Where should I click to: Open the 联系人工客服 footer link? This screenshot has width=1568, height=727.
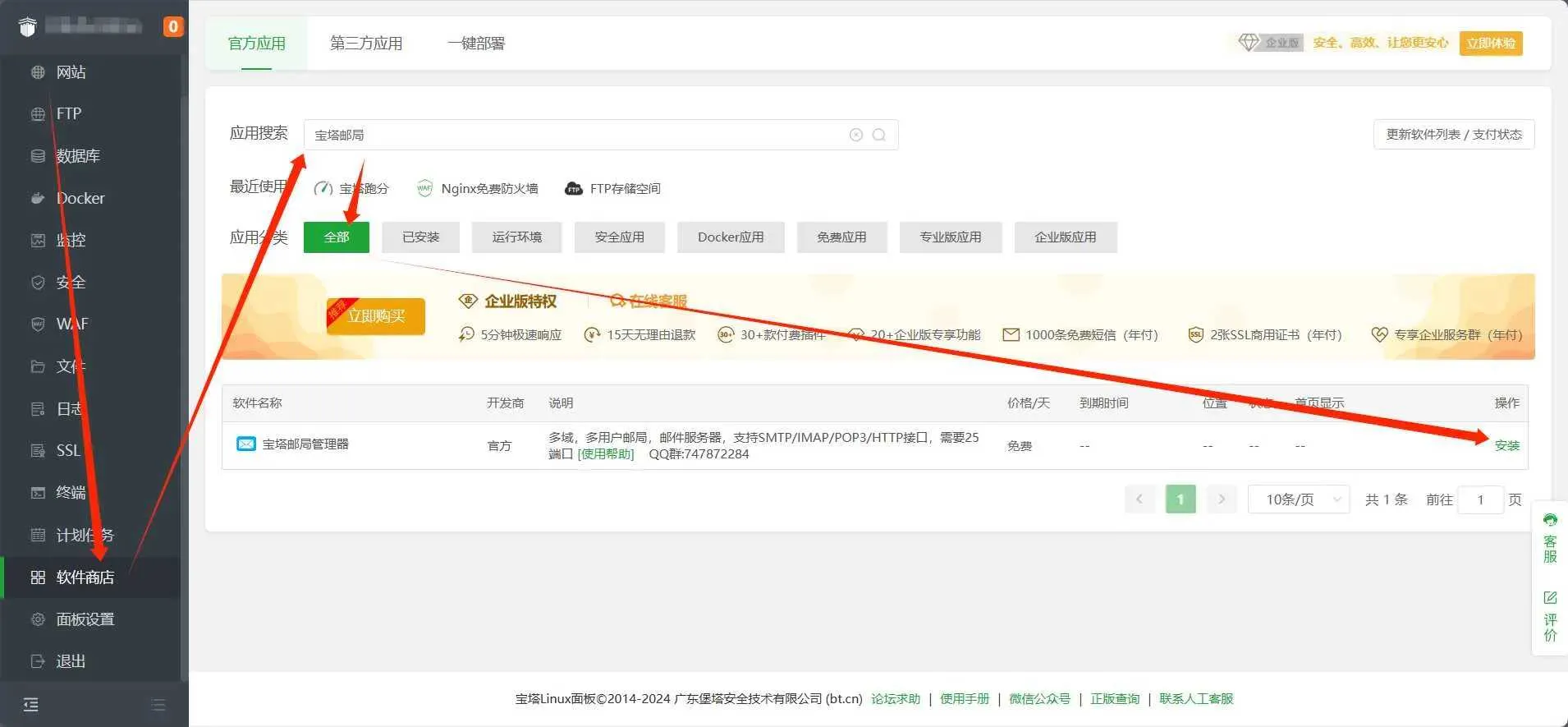pyautogui.click(x=1196, y=698)
